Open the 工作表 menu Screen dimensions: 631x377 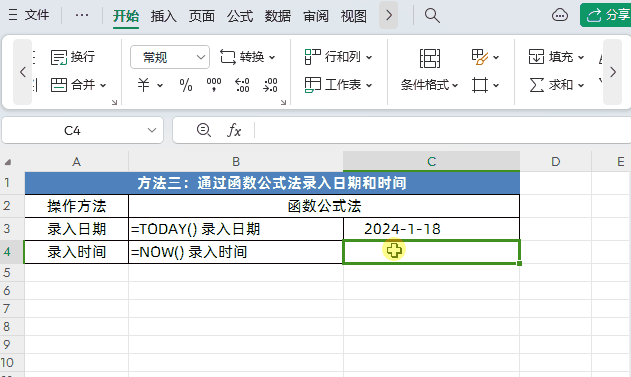pyautogui.click(x=338, y=85)
